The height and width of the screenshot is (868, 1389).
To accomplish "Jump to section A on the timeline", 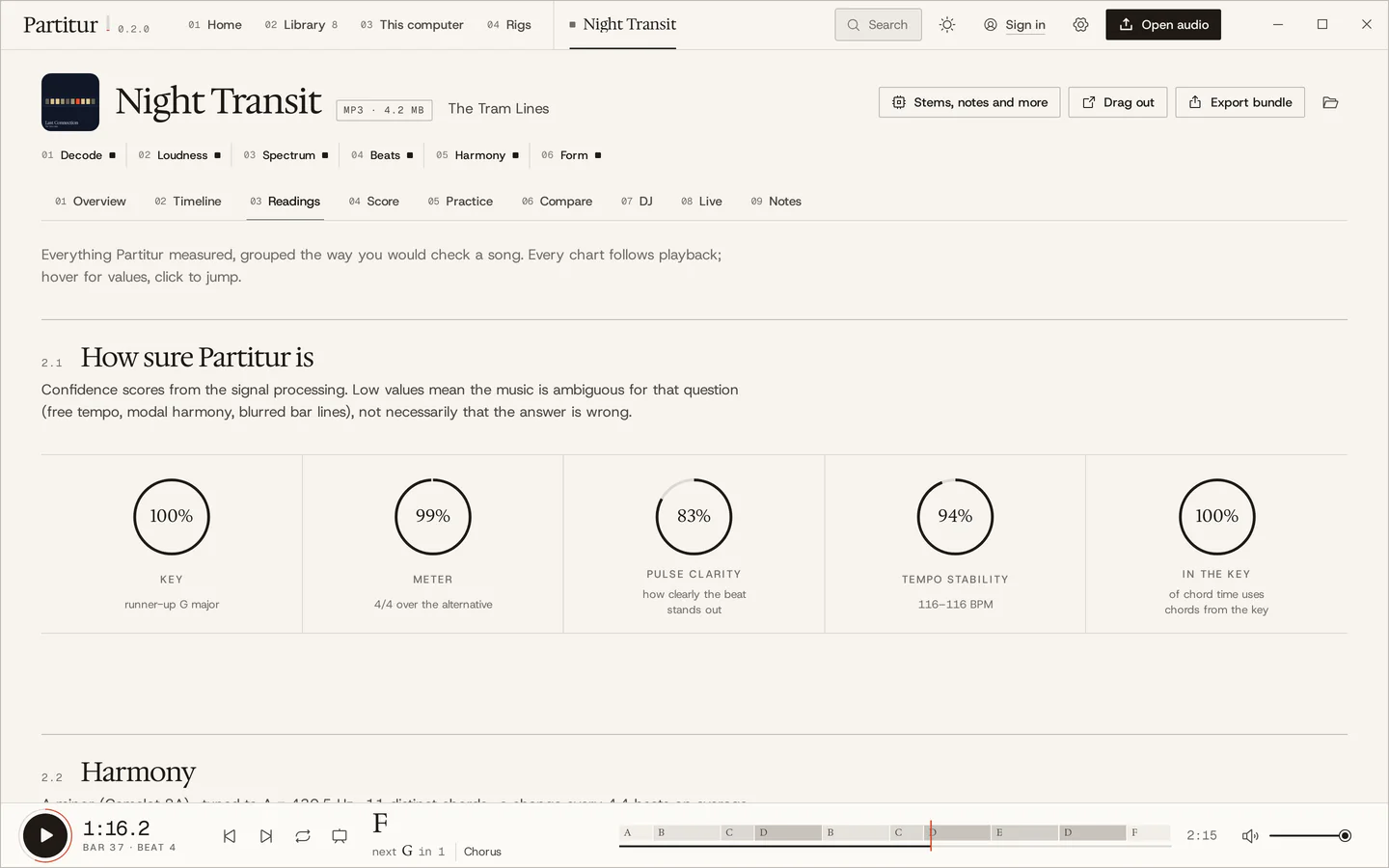I will [x=636, y=832].
